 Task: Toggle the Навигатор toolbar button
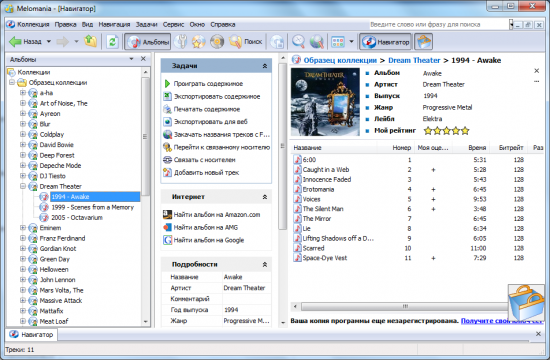385,42
